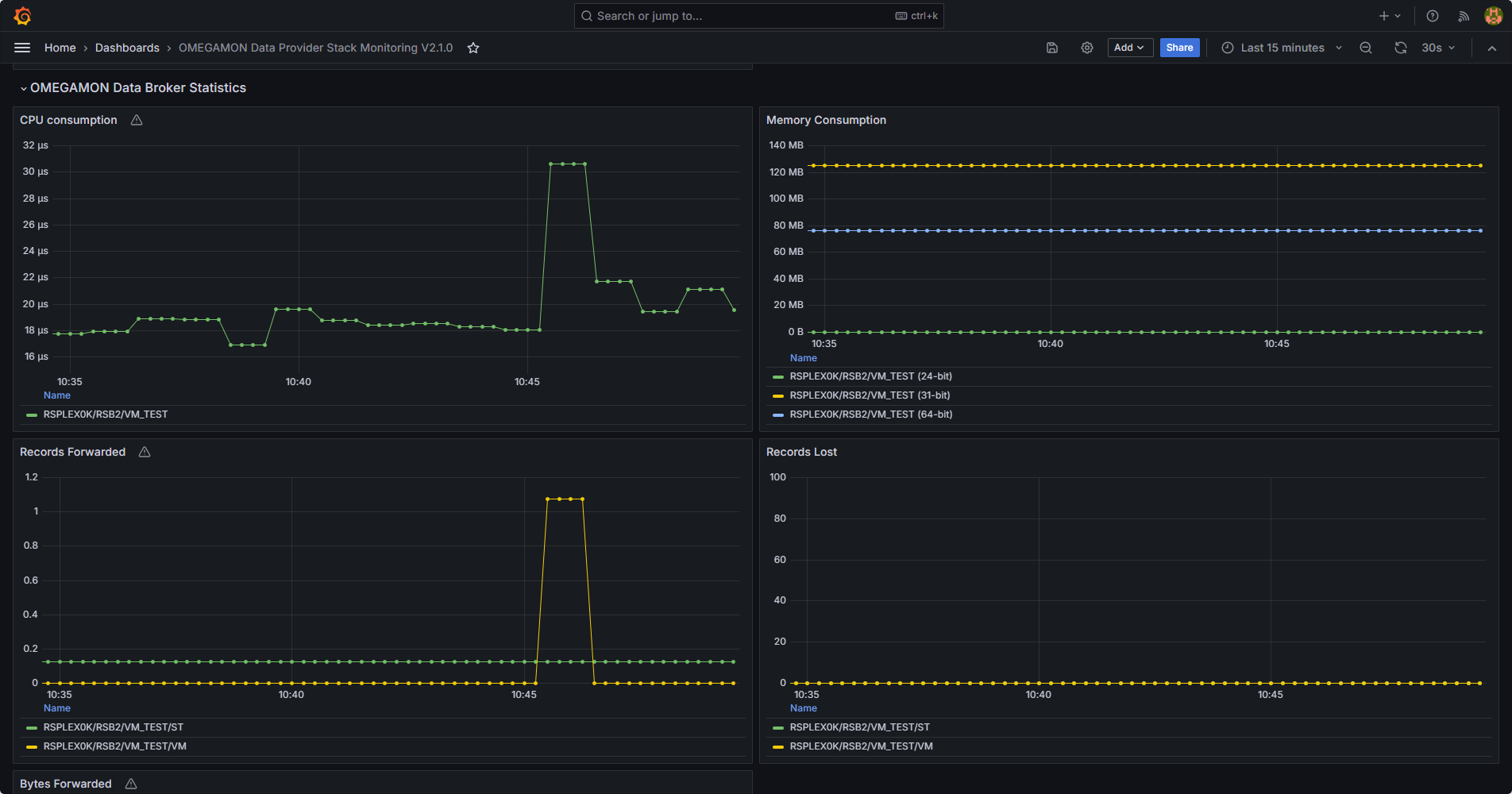
Task: Collapse the OMEGAMON Data Broker Statistics row
Action: pyautogui.click(x=133, y=87)
